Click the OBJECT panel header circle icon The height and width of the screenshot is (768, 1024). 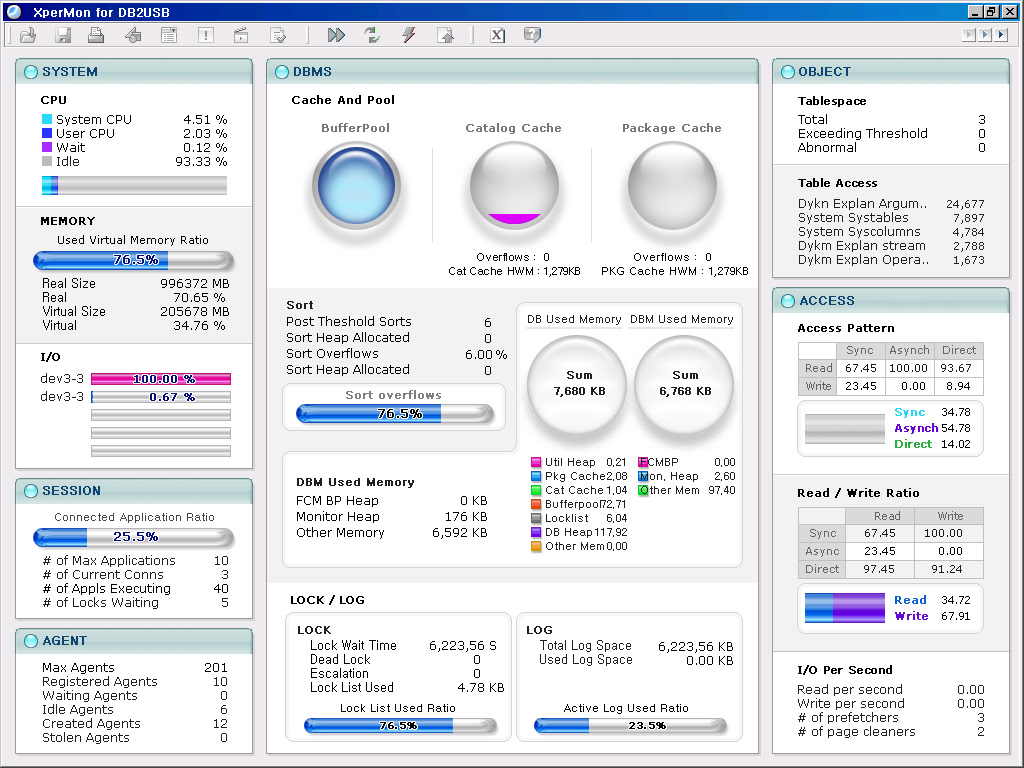(x=788, y=72)
